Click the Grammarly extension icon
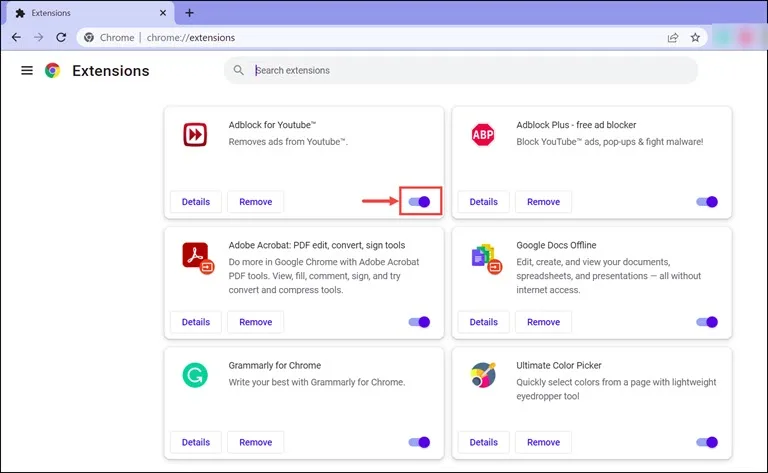 pyautogui.click(x=195, y=375)
